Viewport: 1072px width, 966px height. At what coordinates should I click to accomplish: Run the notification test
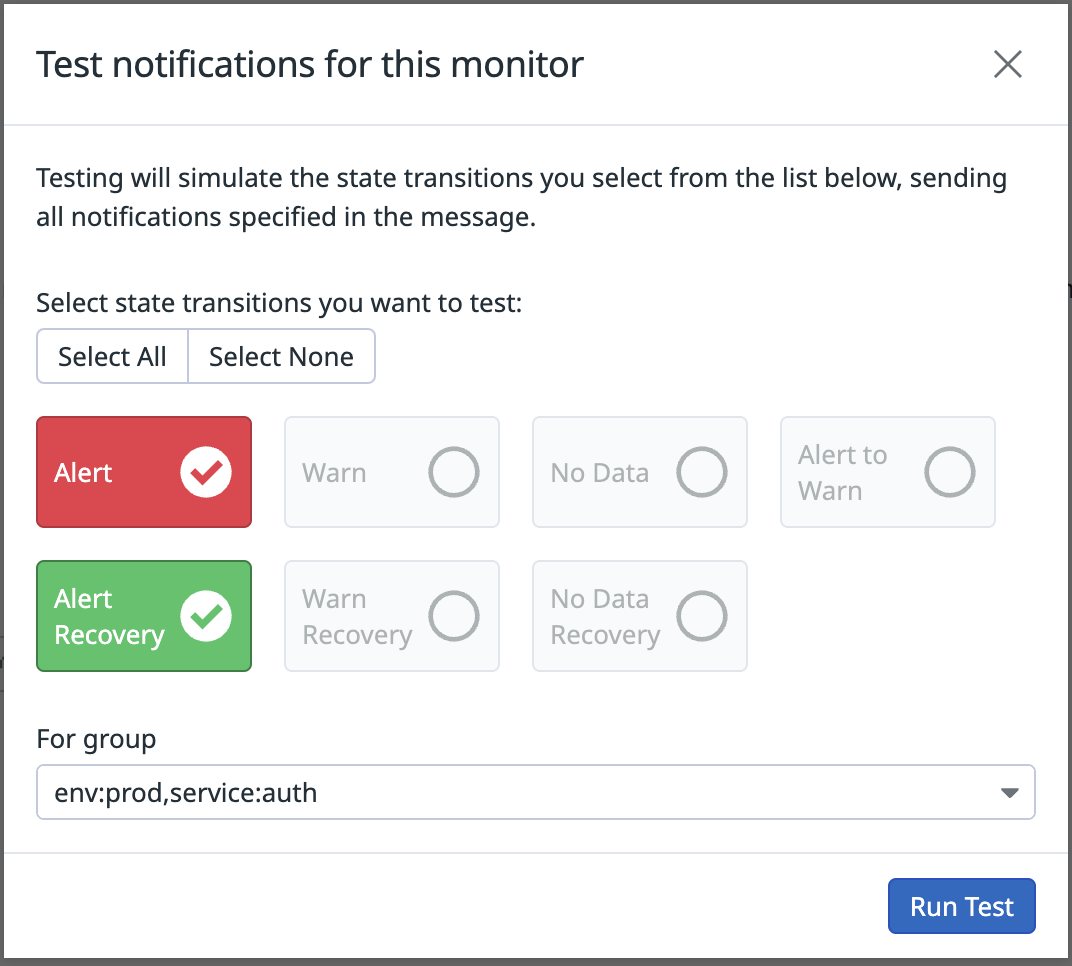pos(961,905)
